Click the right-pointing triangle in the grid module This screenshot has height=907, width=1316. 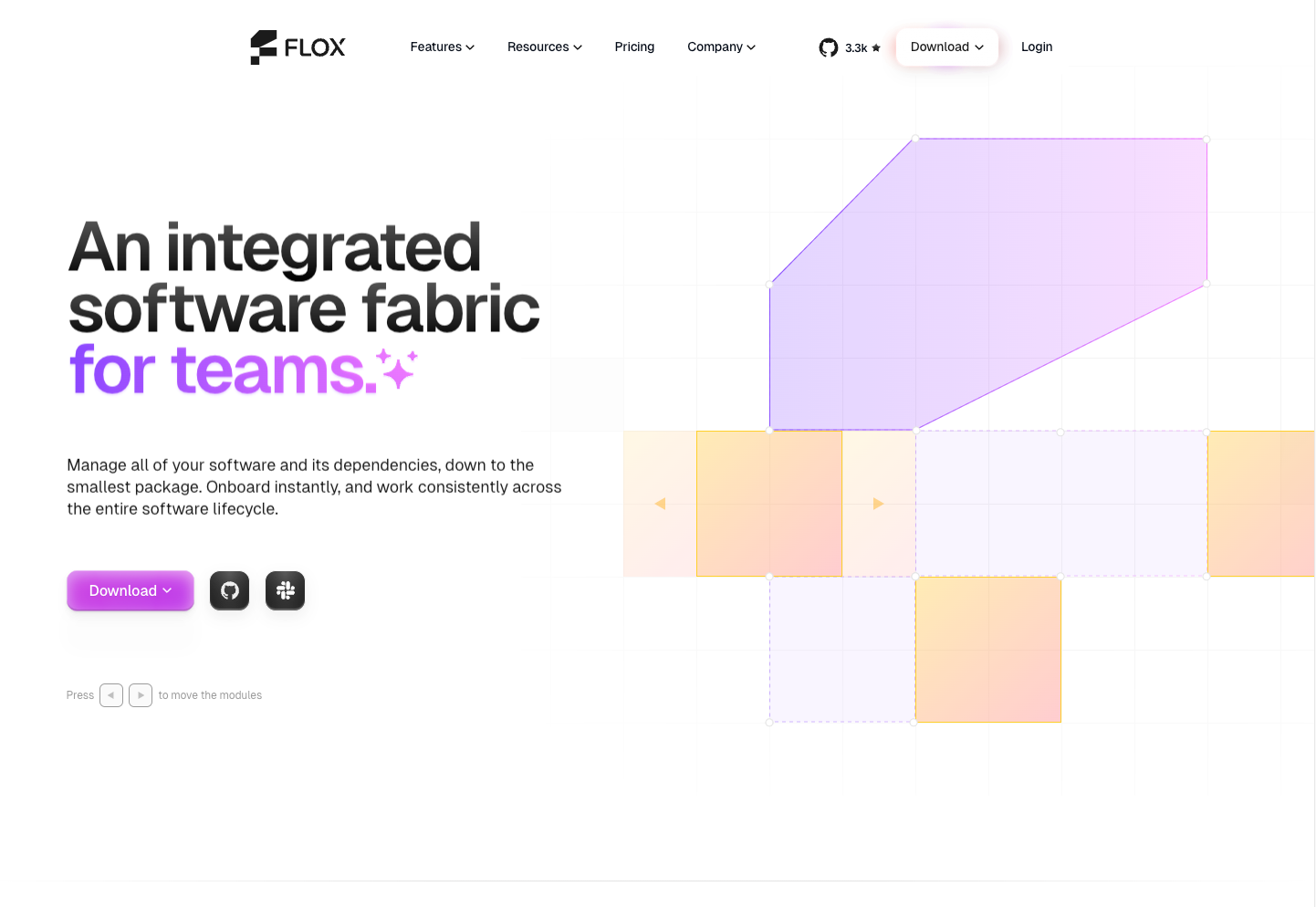coord(878,503)
